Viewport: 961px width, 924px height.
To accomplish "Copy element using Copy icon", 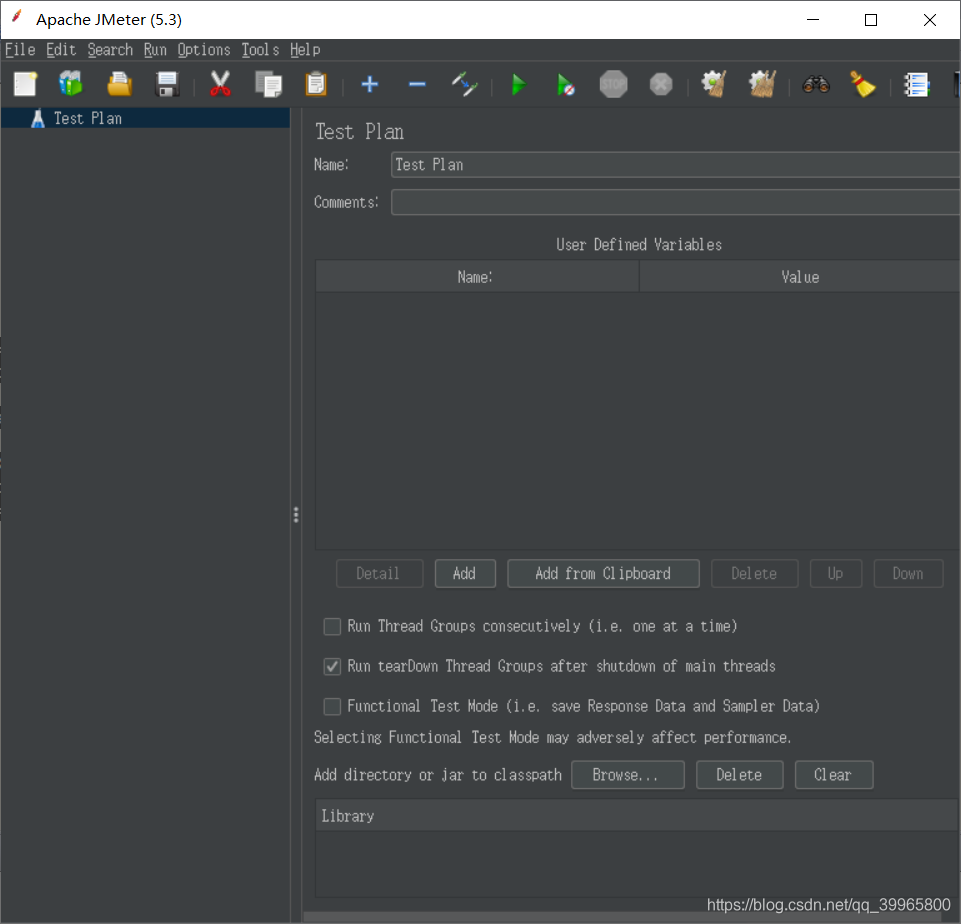I will [268, 84].
